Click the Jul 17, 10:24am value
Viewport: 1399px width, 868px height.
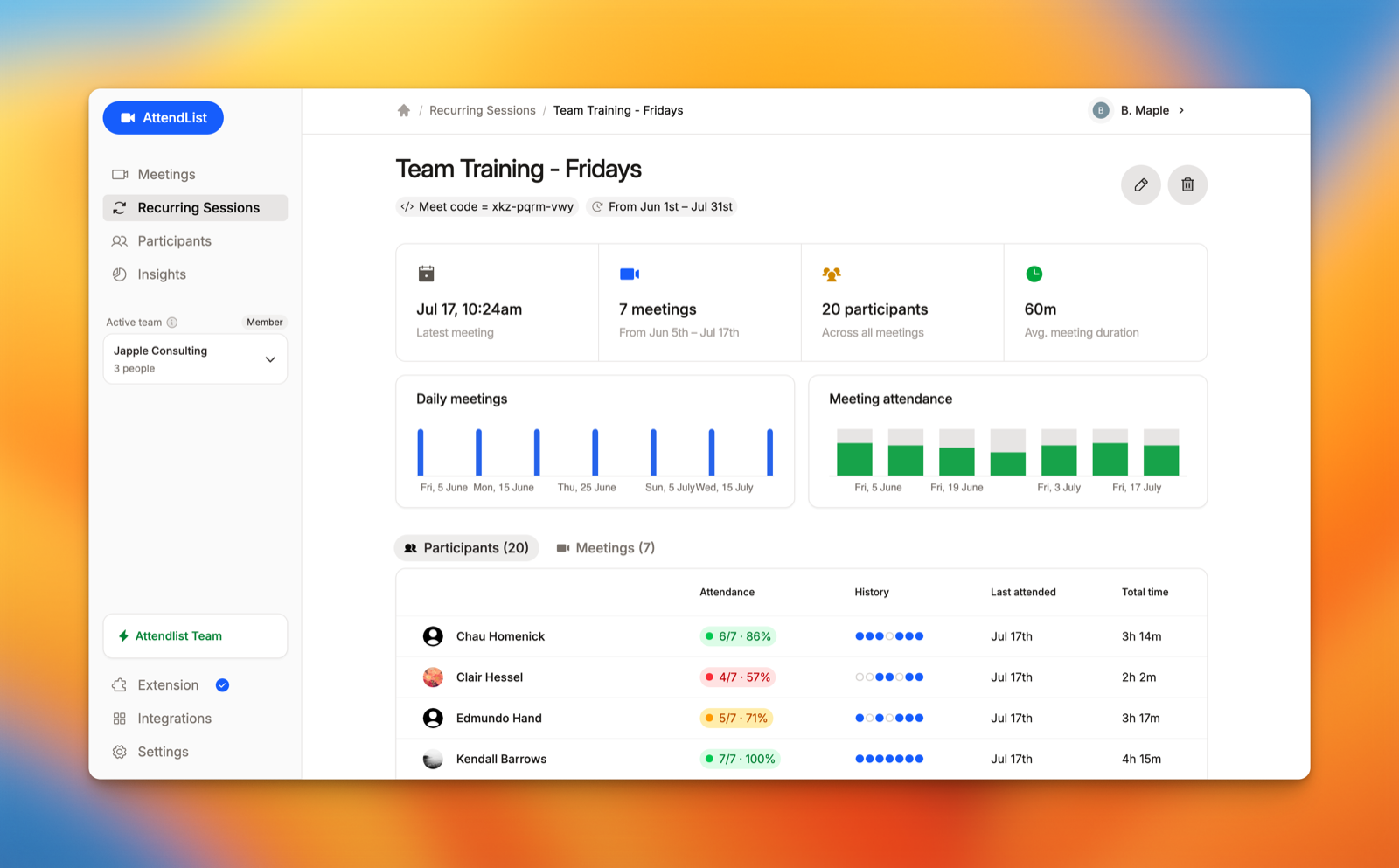pos(470,309)
